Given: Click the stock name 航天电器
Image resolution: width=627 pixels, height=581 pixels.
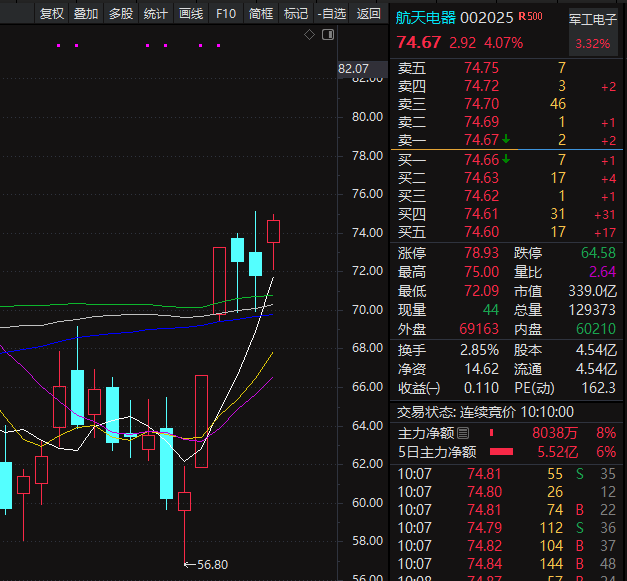Looking at the screenshot, I should point(425,18).
